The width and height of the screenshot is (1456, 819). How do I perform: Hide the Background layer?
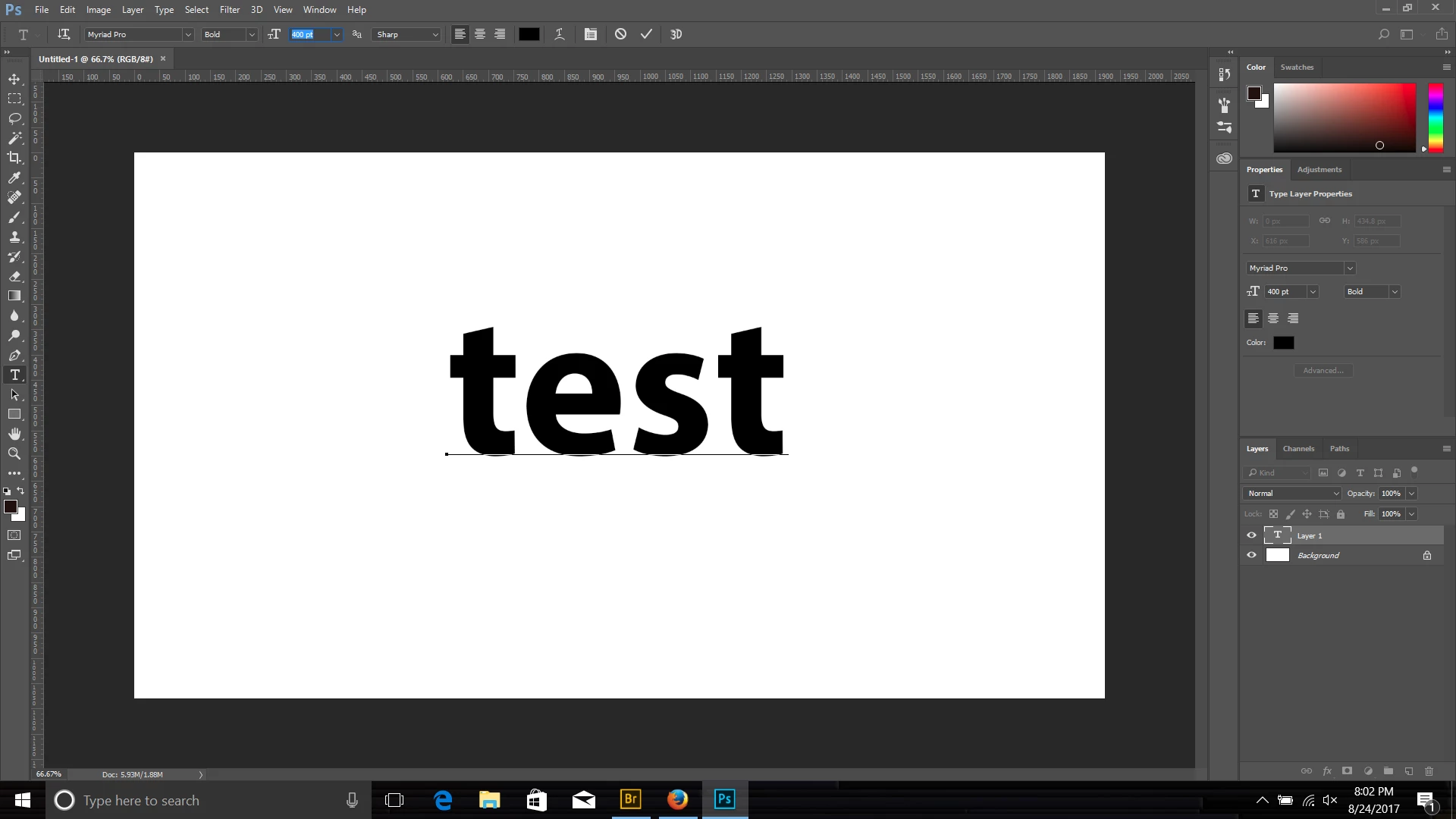coord(1251,555)
